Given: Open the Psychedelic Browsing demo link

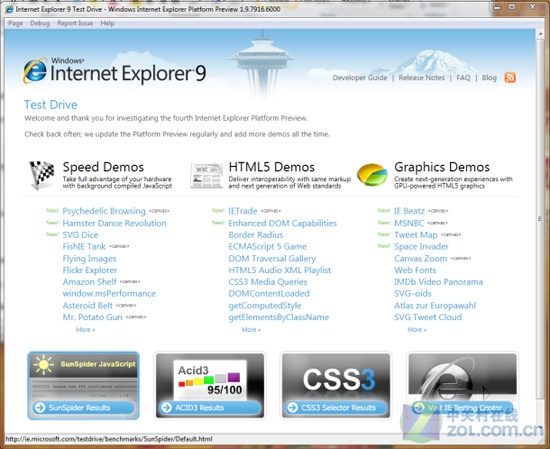Looking at the screenshot, I should 104,211.
